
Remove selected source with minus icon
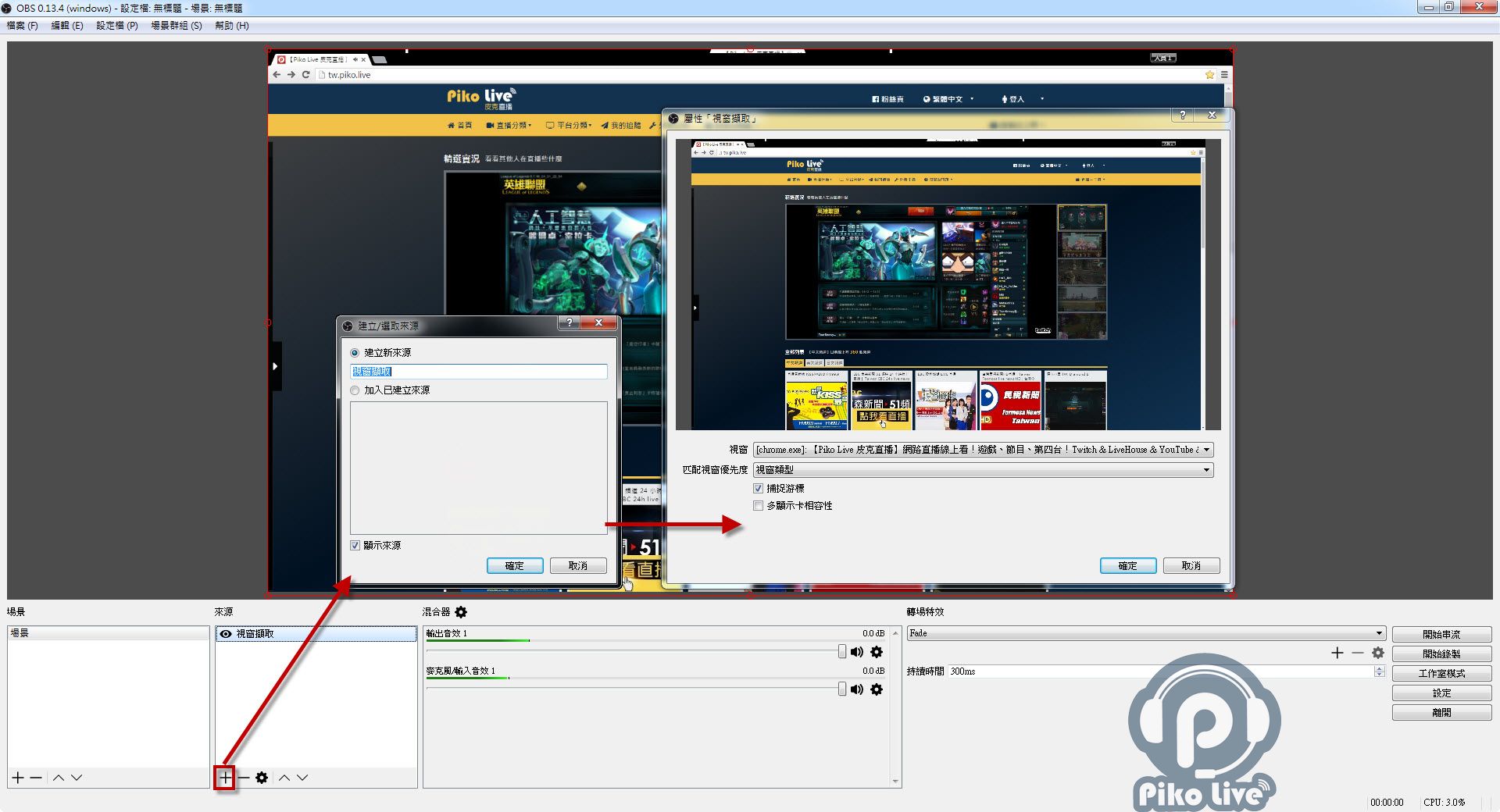click(244, 778)
